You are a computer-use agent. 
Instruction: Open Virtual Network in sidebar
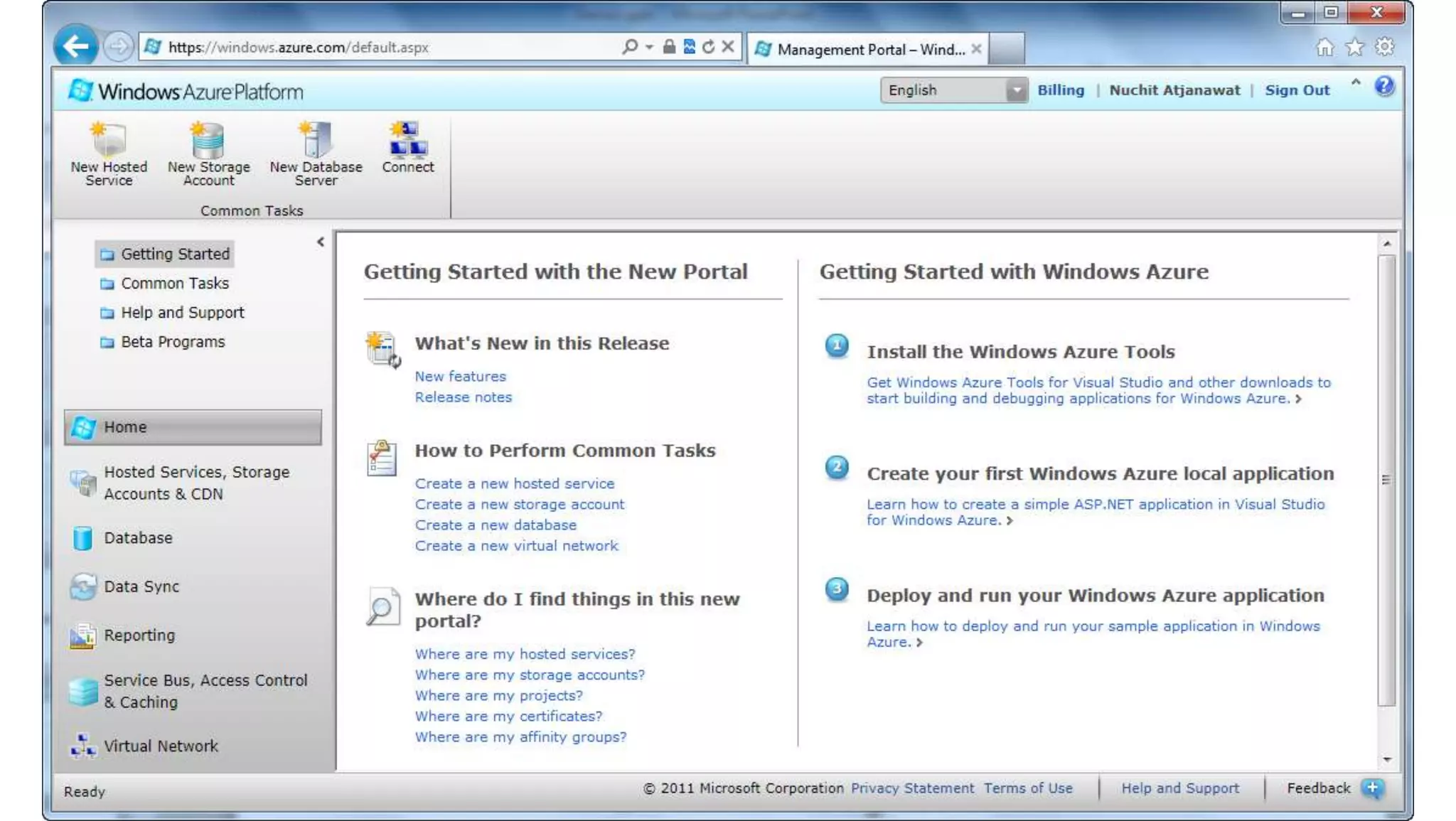click(161, 746)
